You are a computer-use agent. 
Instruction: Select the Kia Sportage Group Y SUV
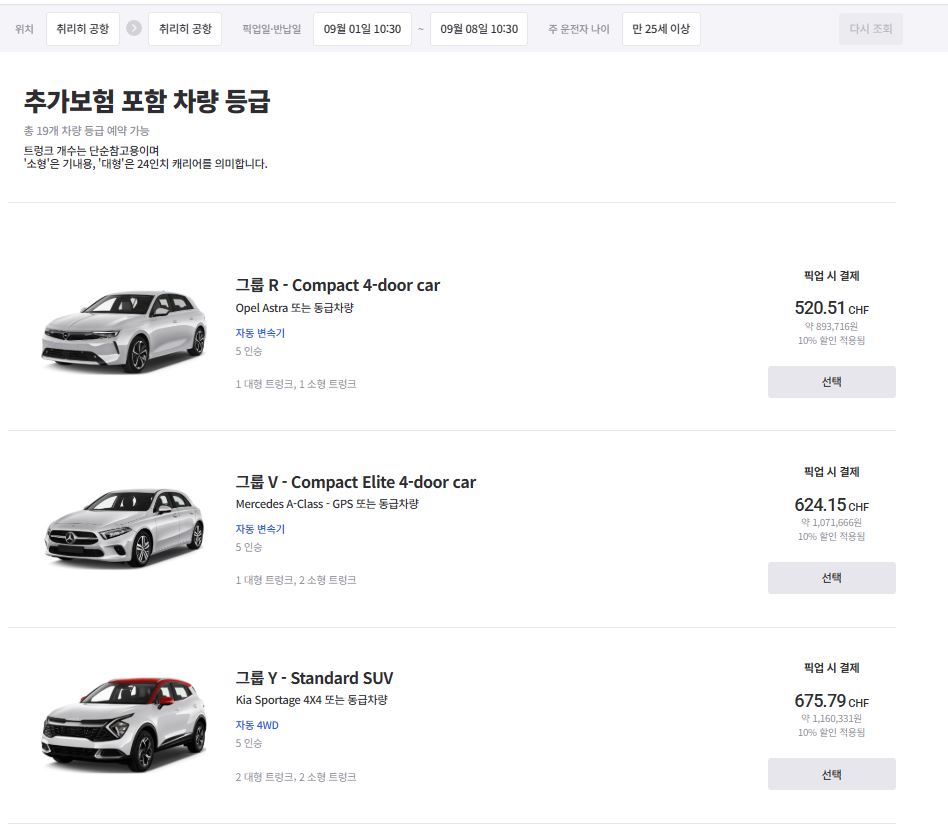click(x=831, y=774)
